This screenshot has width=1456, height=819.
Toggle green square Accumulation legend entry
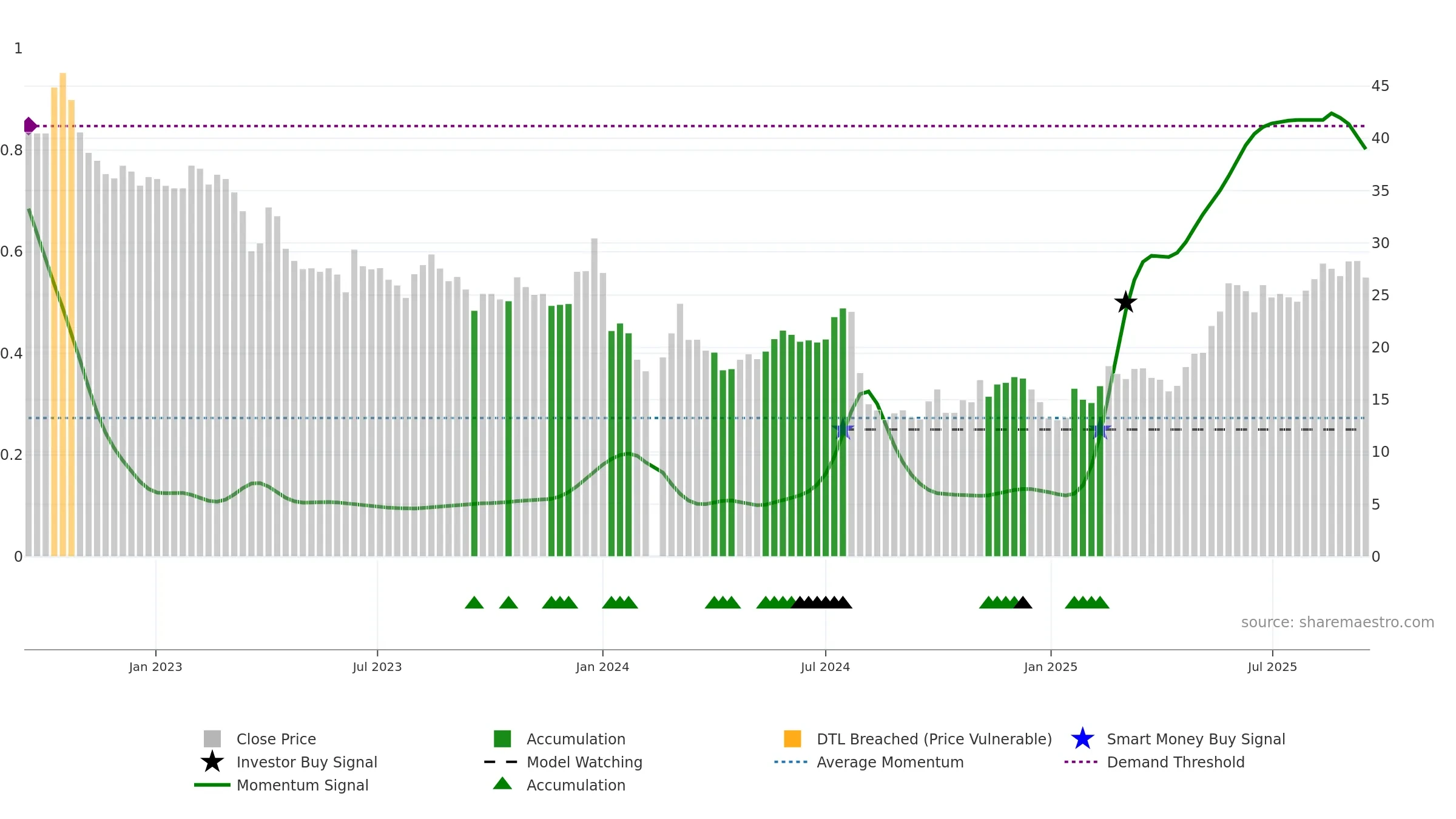559,739
